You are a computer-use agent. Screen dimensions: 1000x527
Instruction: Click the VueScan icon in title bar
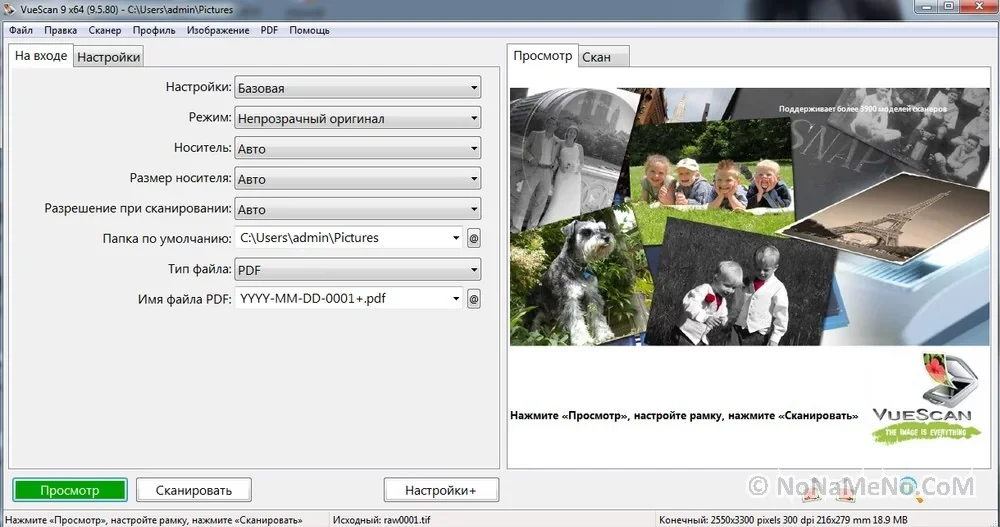coord(10,9)
